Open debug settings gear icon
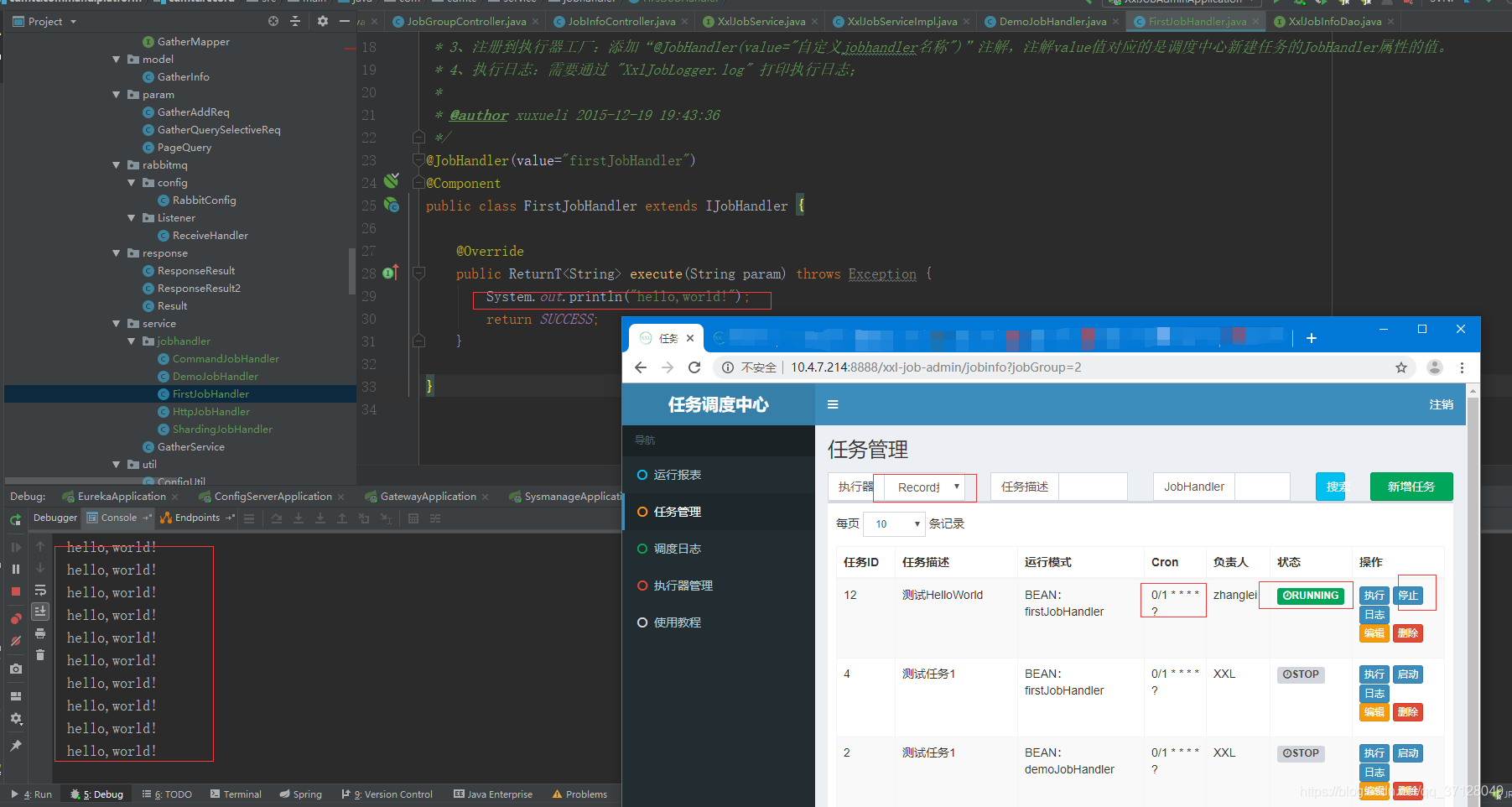 pos(15,719)
